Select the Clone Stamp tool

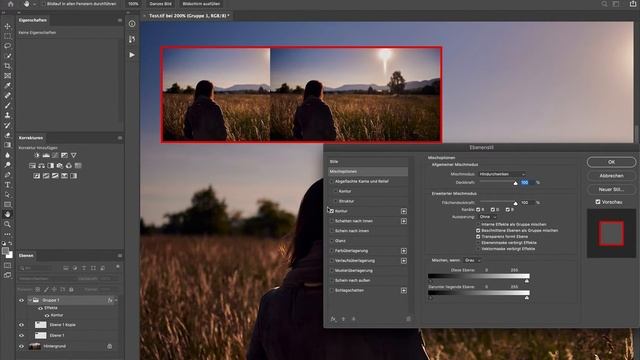point(7,115)
